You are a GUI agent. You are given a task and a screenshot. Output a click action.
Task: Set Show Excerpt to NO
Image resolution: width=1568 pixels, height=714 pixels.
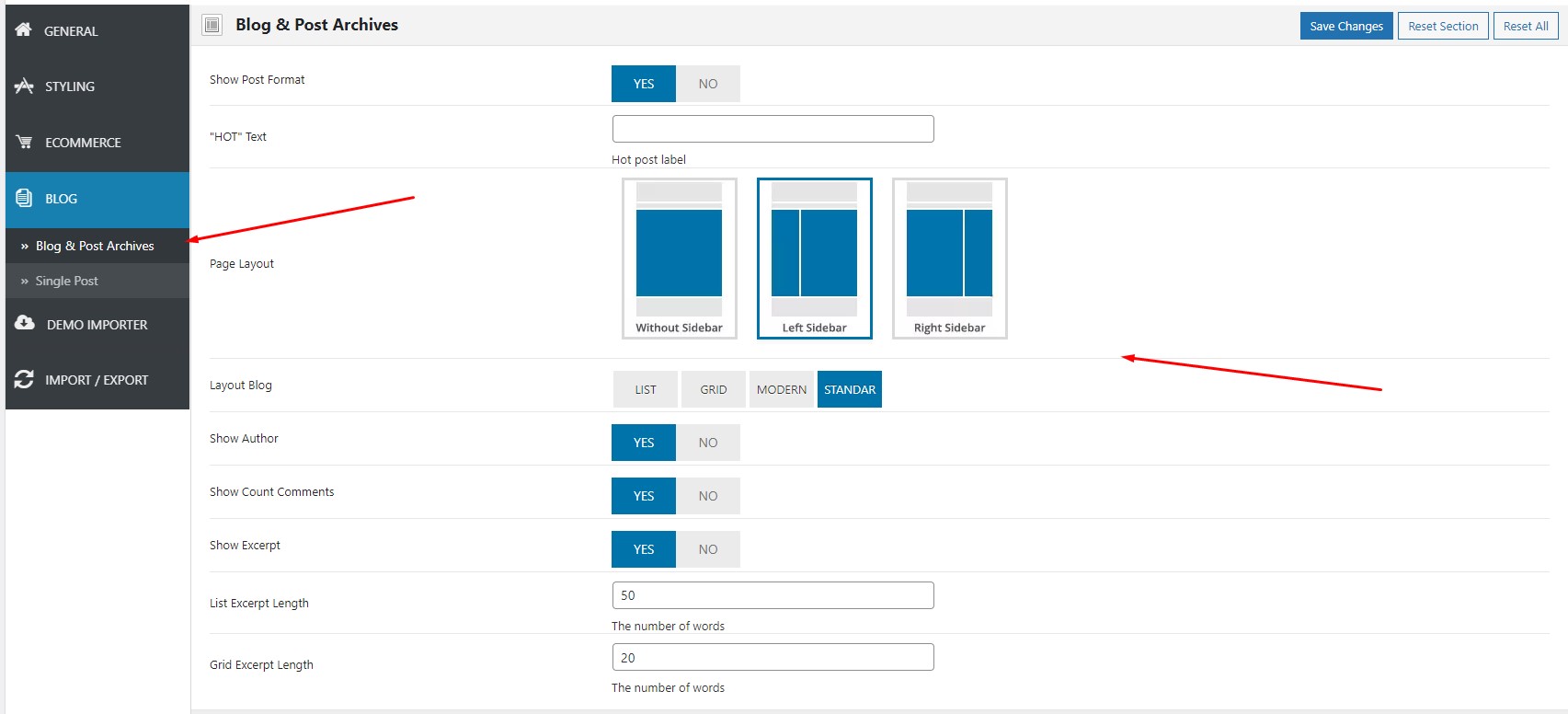(x=708, y=549)
